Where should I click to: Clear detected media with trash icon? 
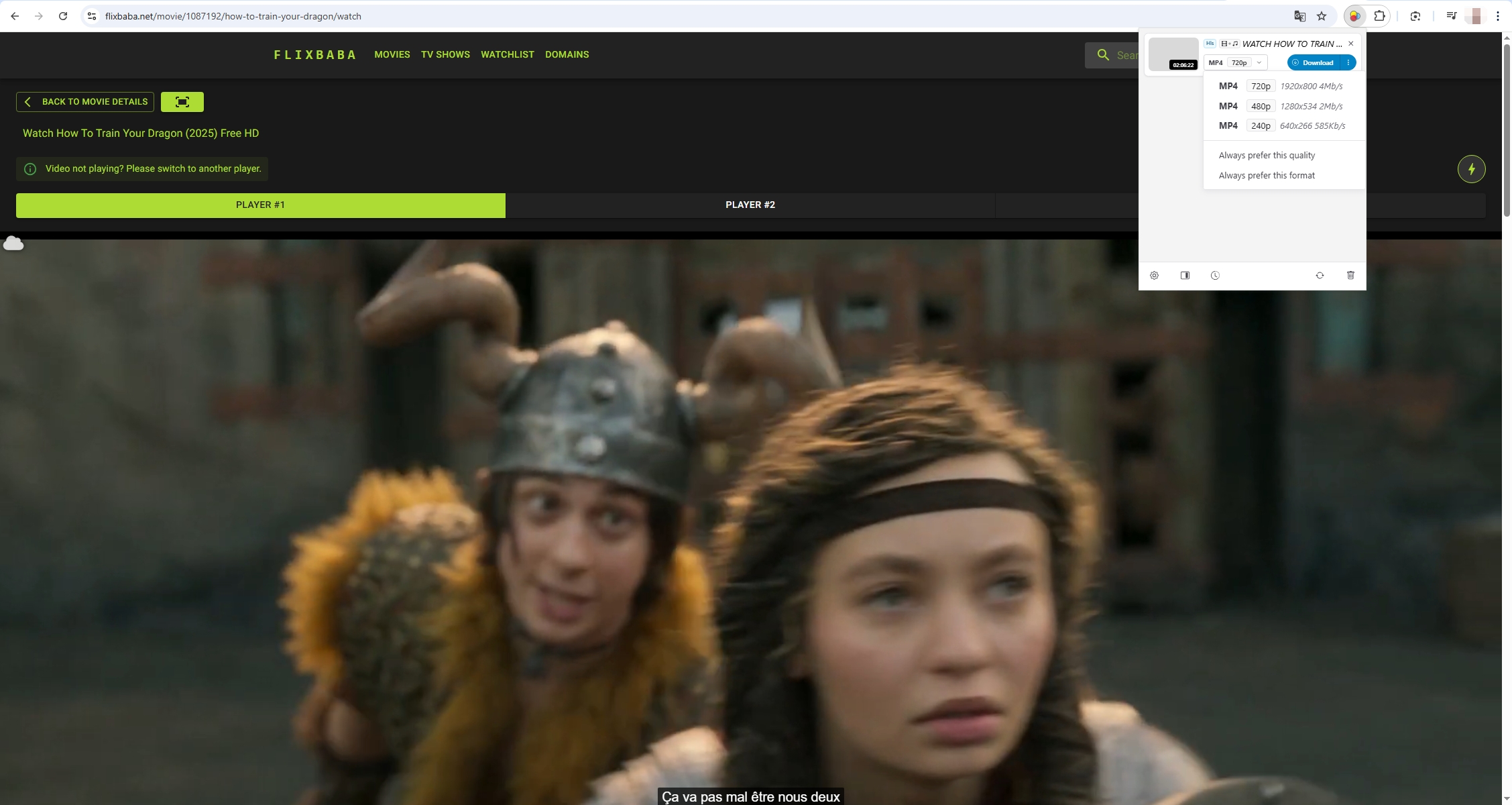coord(1350,275)
